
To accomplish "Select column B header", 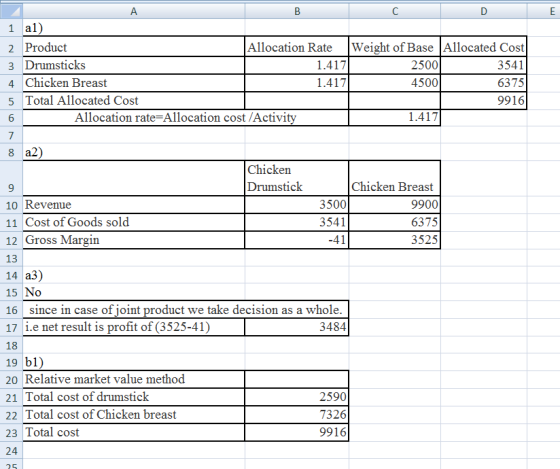I will [x=297, y=11].
